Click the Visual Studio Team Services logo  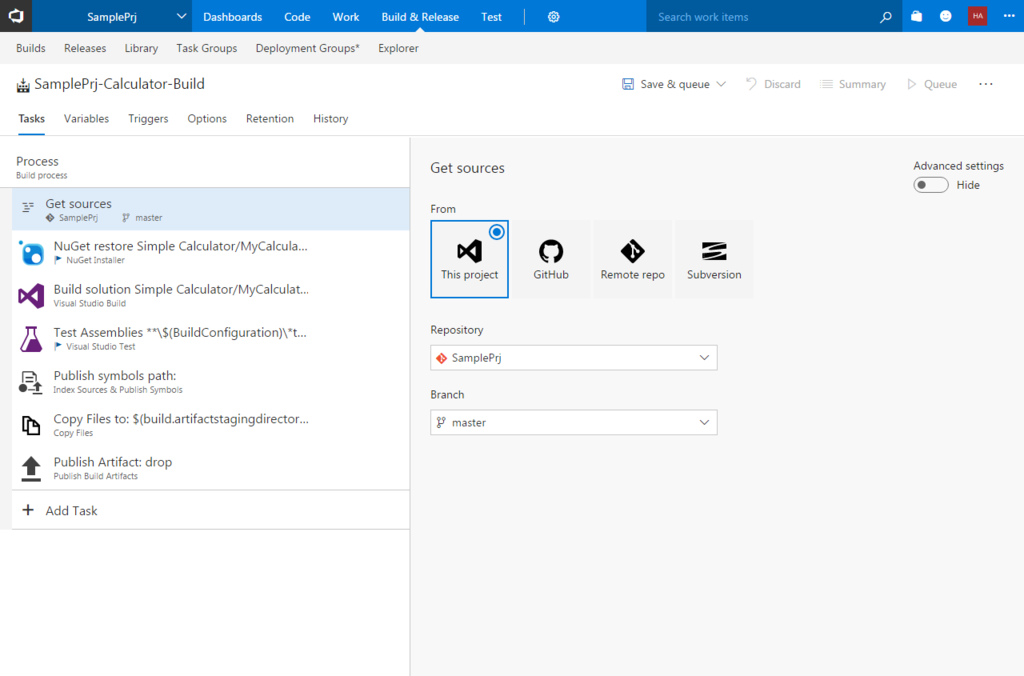pos(16,16)
